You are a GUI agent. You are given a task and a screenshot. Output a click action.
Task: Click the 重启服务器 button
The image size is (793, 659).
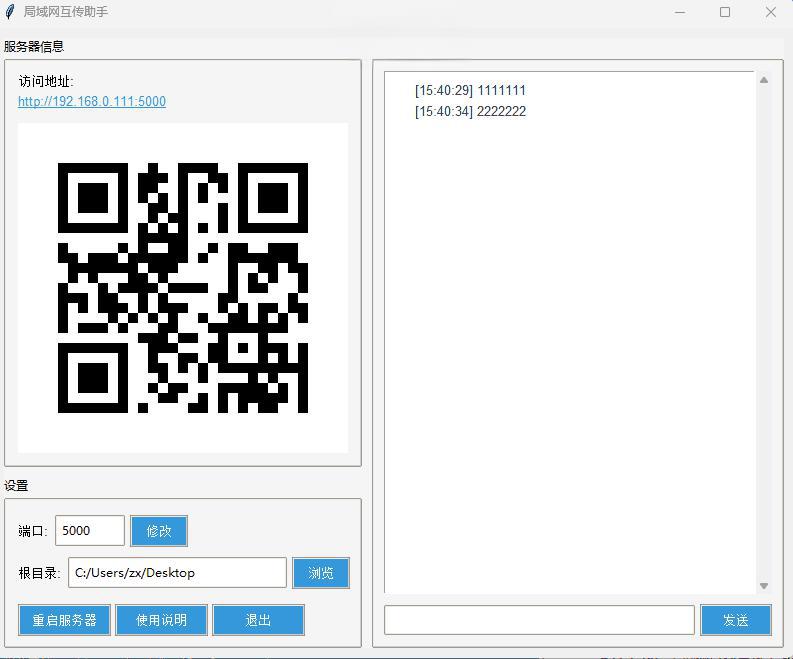pyautogui.click(x=64, y=620)
